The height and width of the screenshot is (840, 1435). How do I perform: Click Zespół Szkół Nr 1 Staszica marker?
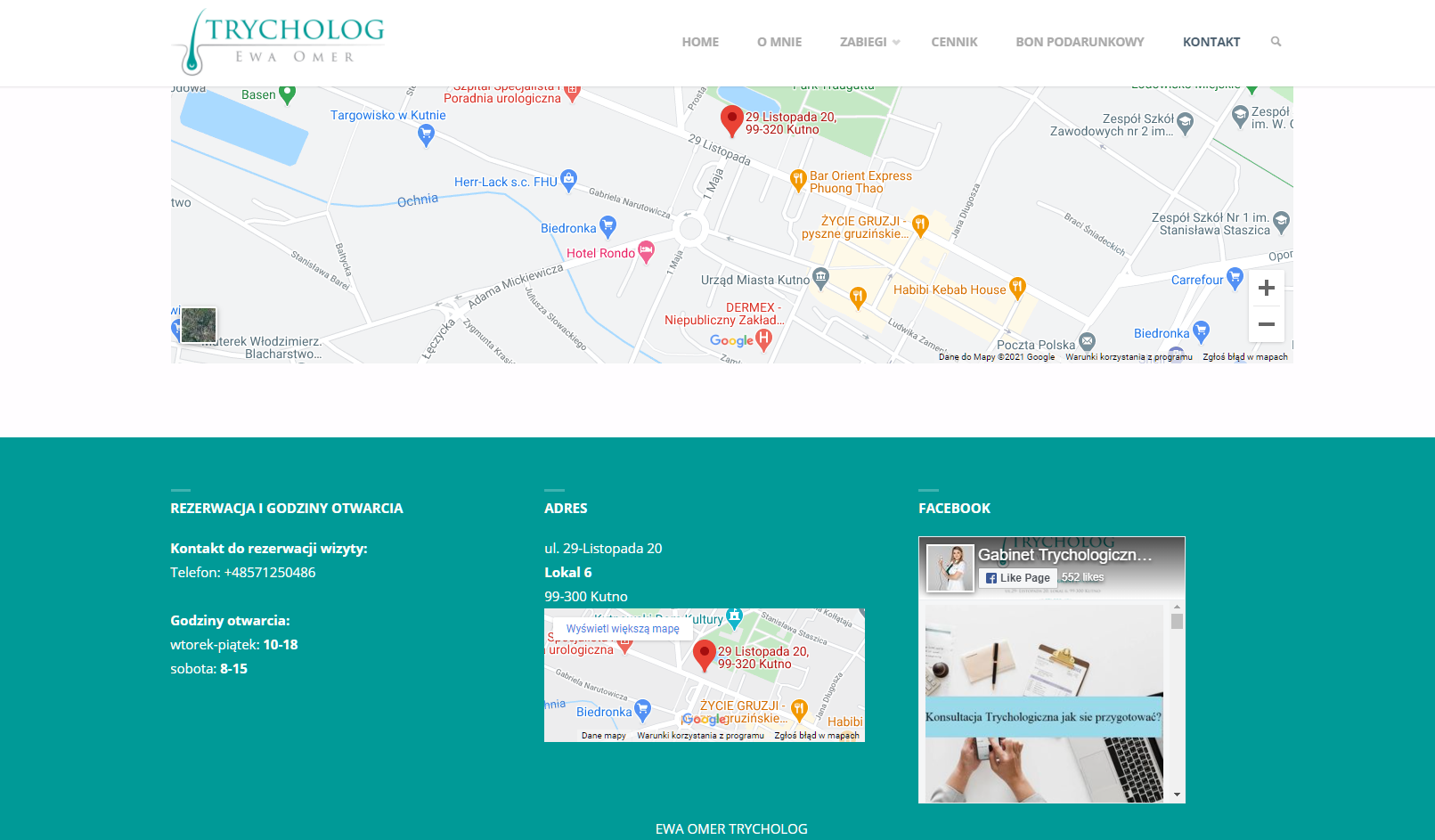[x=1281, y=222]
